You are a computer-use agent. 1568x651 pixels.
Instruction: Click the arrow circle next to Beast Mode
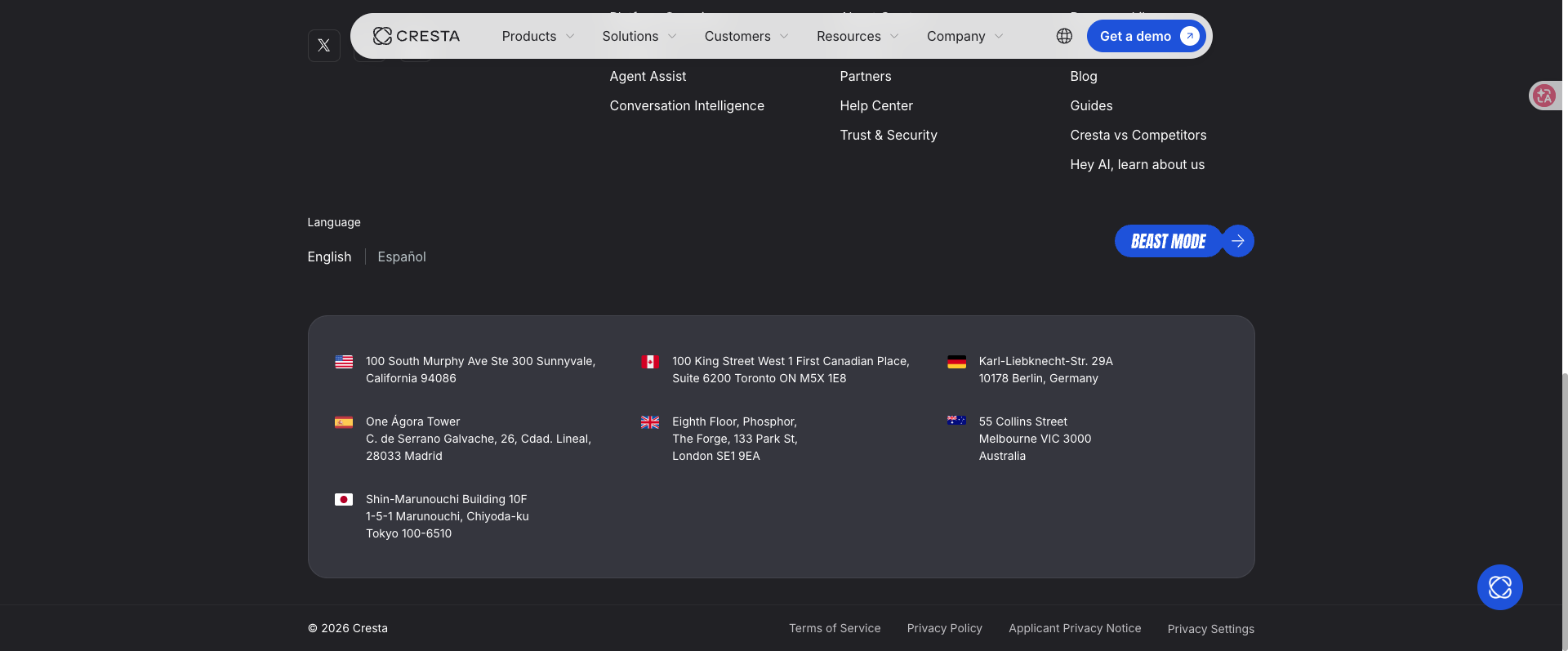[x=1238, y=241]
